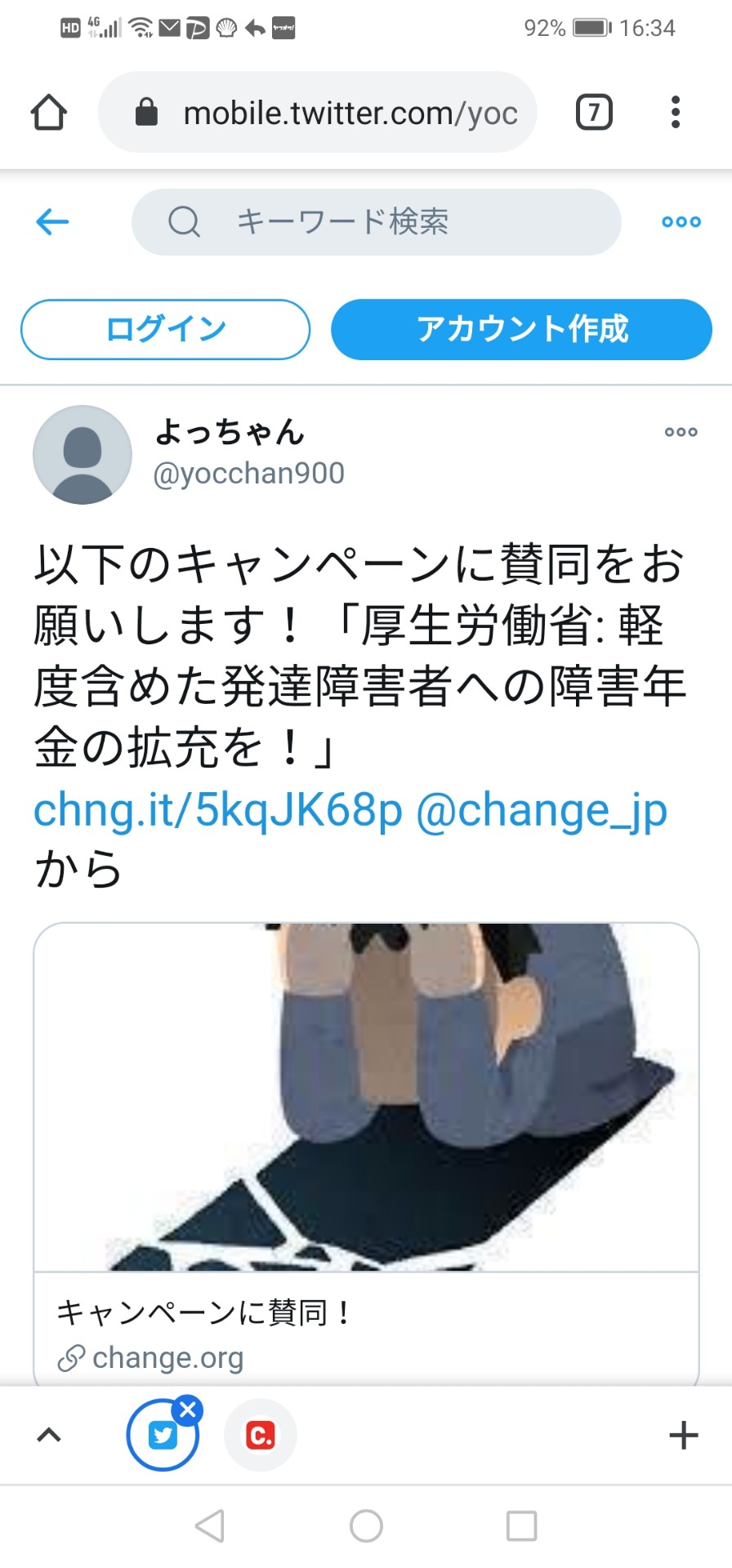Tap the browser home icon
Viewport: 732px width, 1568px height.
pos(48,112)
